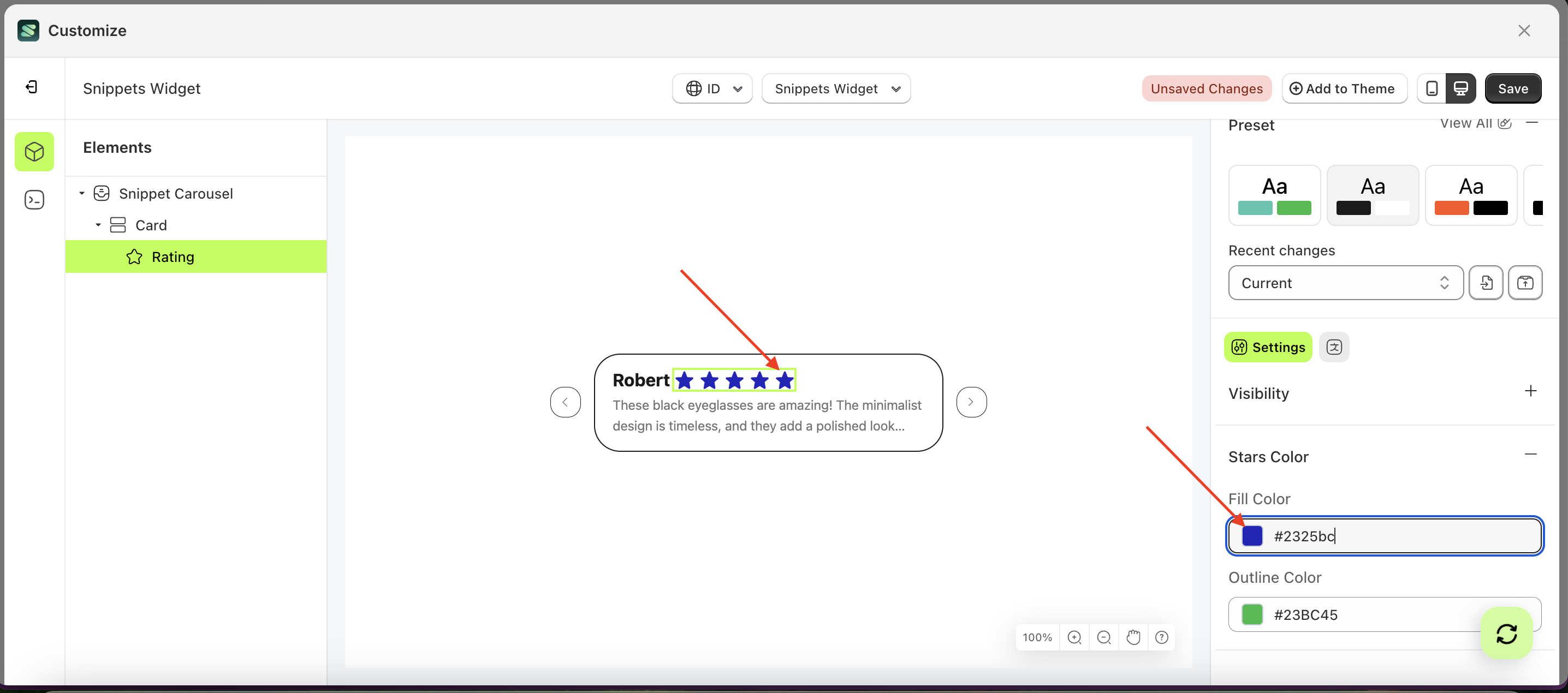Image resolution: width=1568 pixels, height=693 pixels.
Task: Click the exit editor icon
Action: [32, 88]
